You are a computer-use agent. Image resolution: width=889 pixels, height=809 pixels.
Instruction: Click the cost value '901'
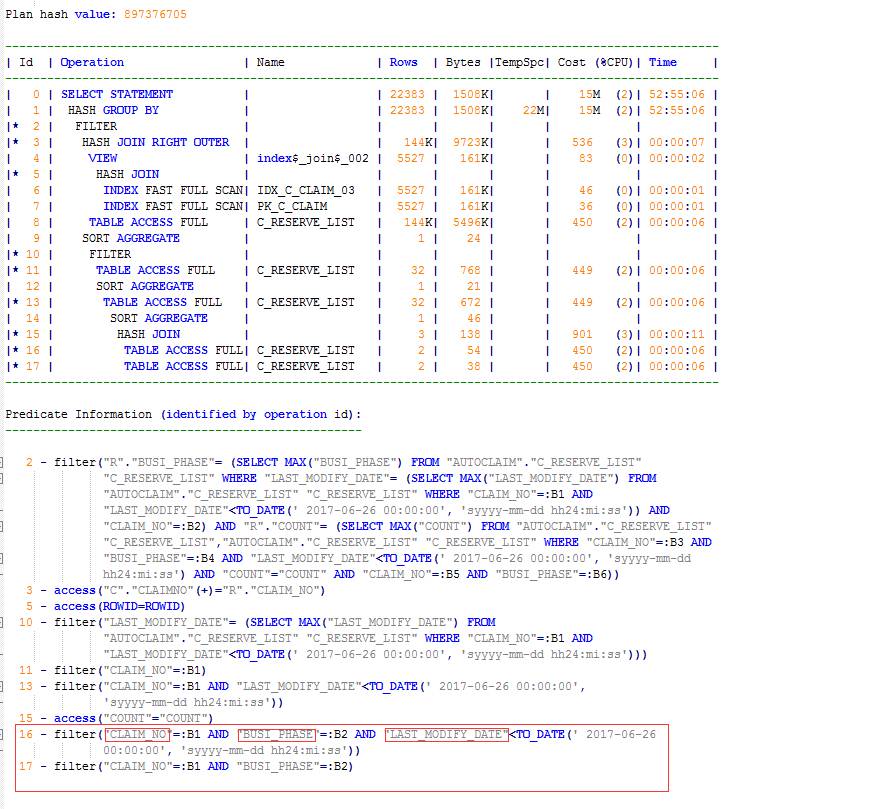pyautogui.click(x=582, y=334)
